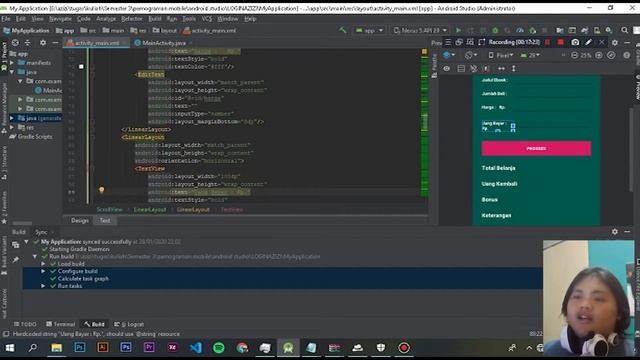
Task: Collapse the java folder in Project tree
Action: [x=12, y=72]
